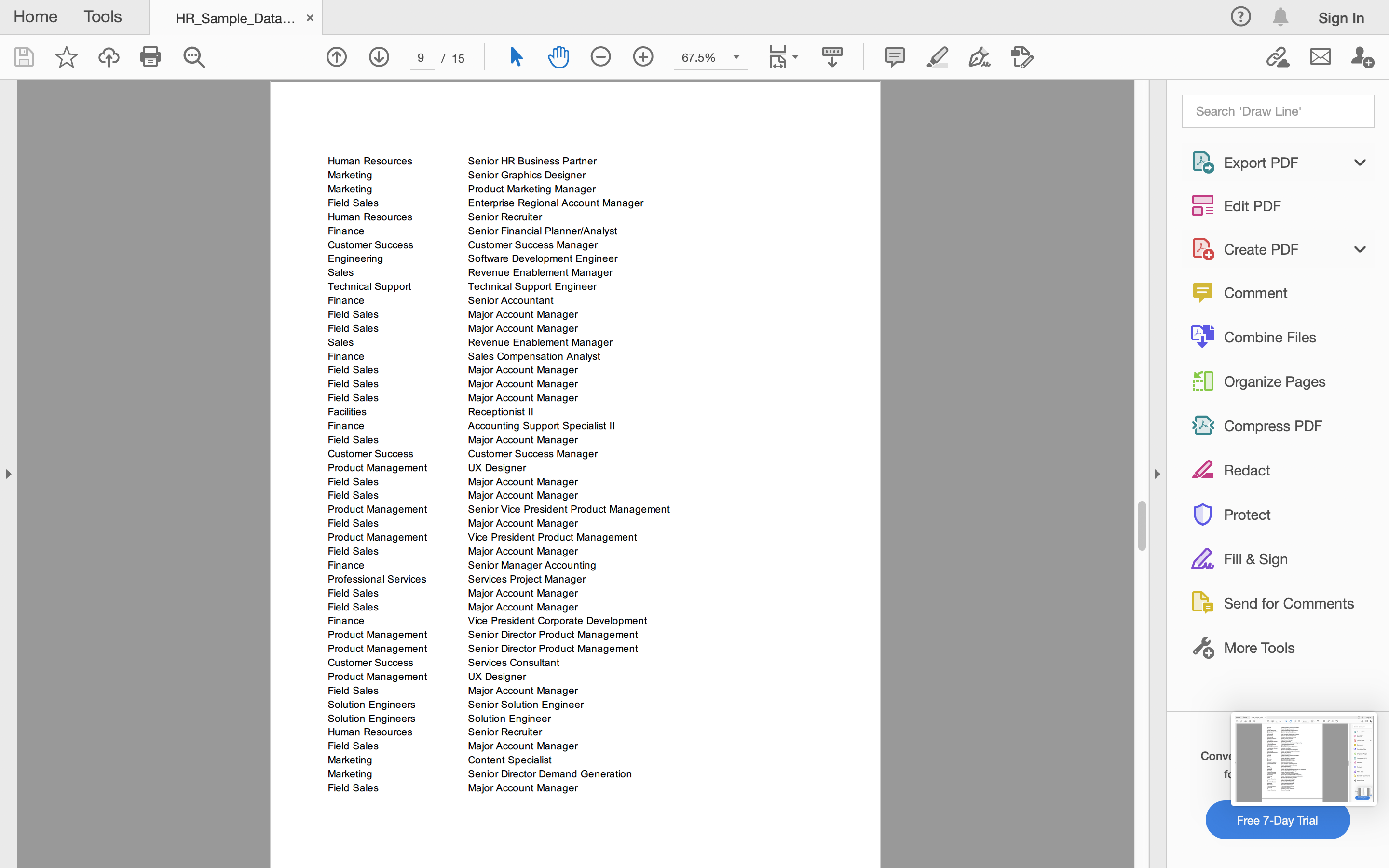Switch to the Tools tab
Screen dimensions: 1389x868
pyautogui.click(x=102, y=17)
